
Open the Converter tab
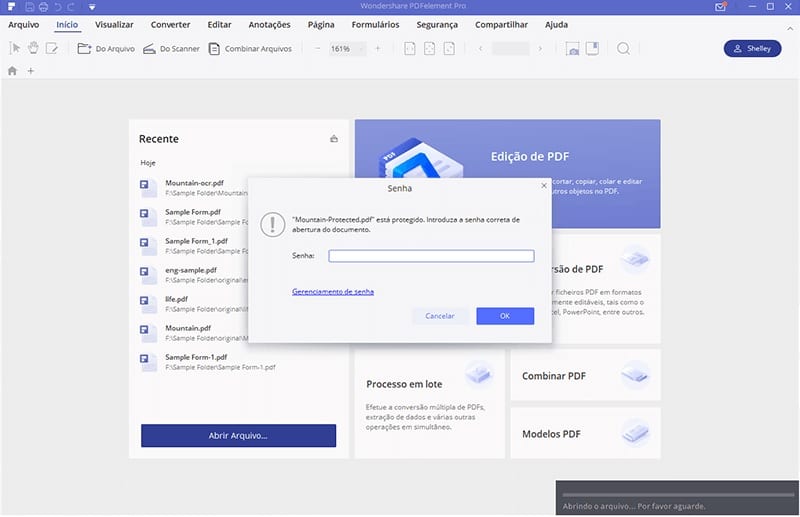coord(170,24)
